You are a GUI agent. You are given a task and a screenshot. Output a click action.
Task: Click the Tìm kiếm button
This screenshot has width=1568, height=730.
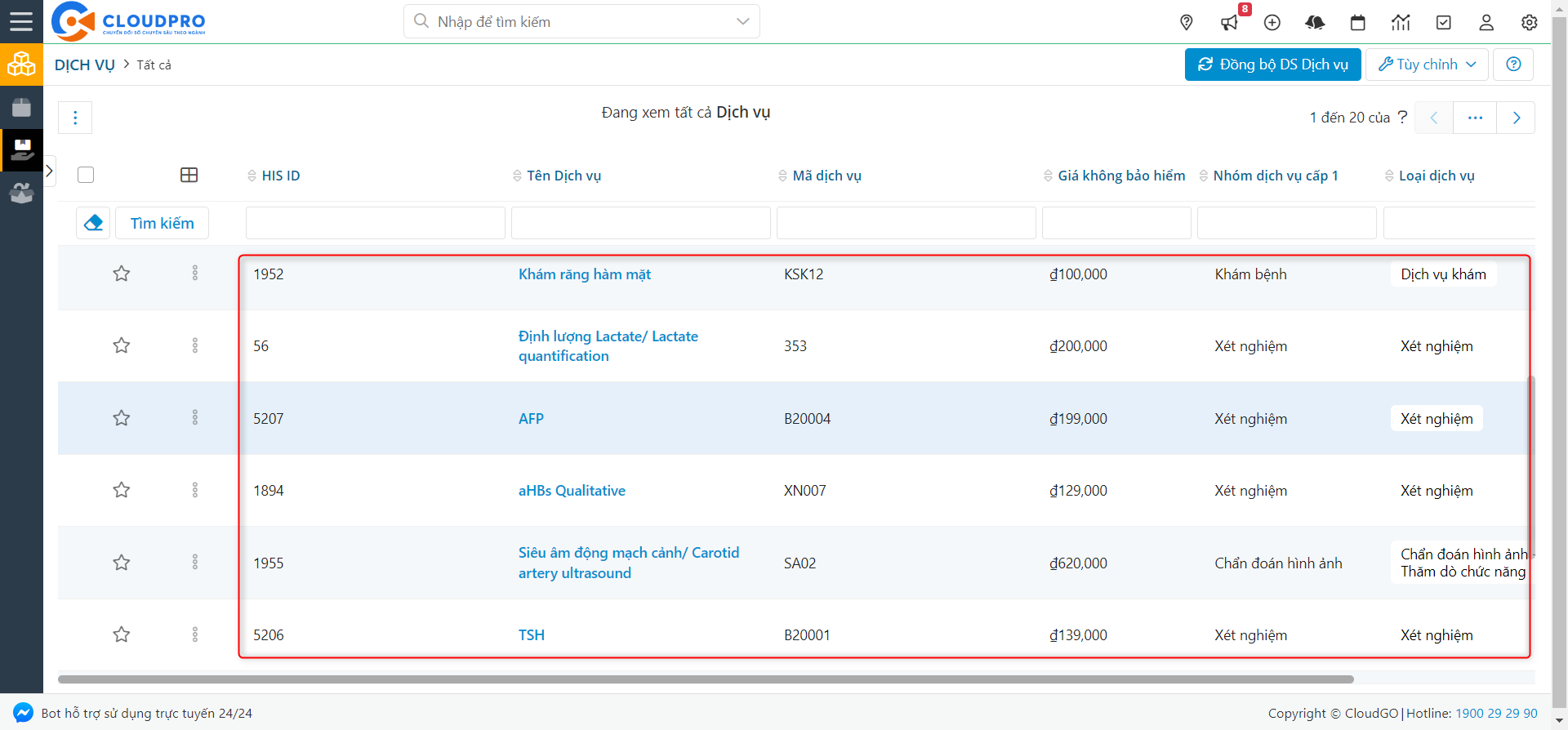[162, 223]
